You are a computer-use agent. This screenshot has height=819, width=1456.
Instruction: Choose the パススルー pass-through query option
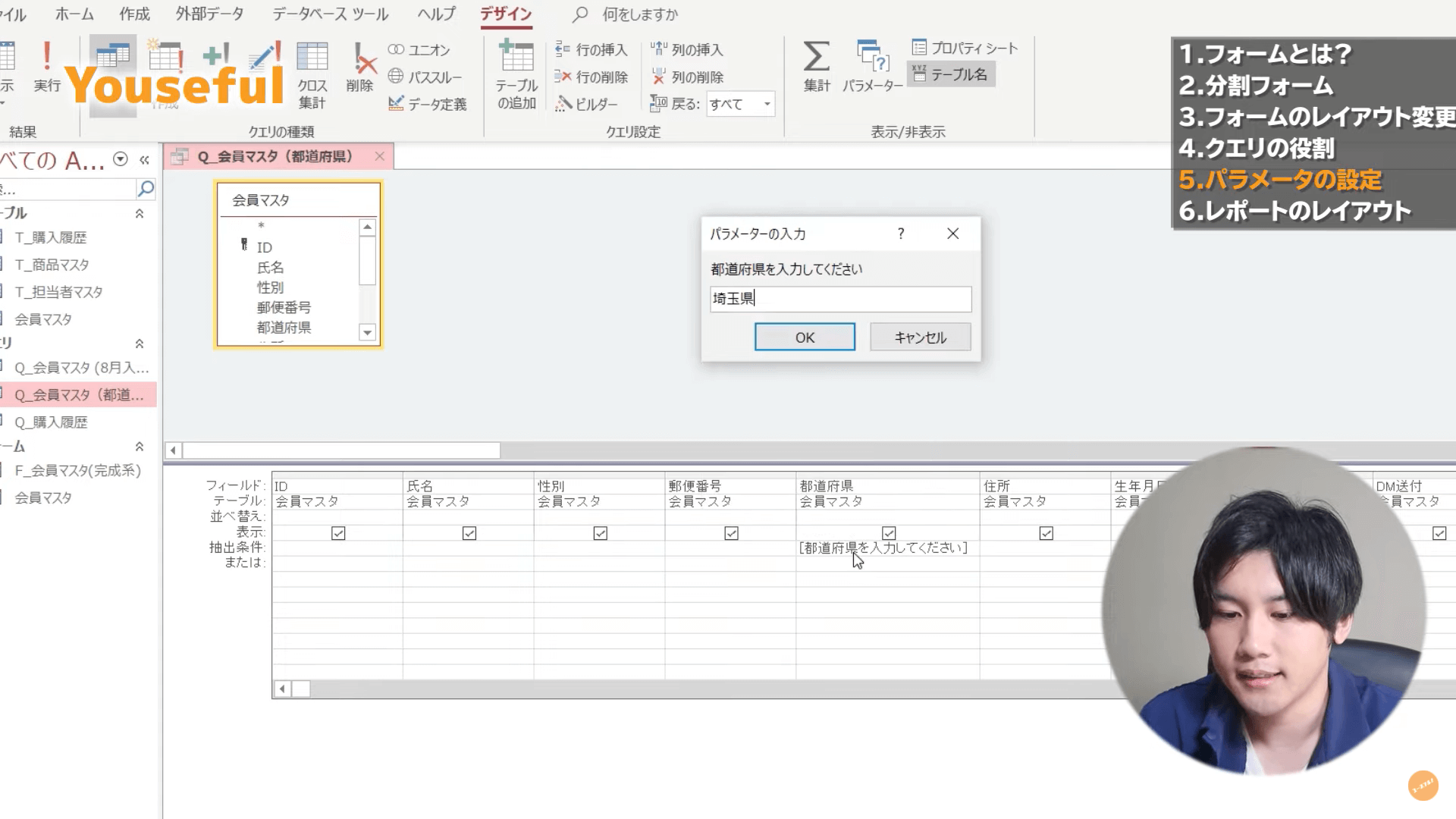pyautogui.click(x=425, y=77)
